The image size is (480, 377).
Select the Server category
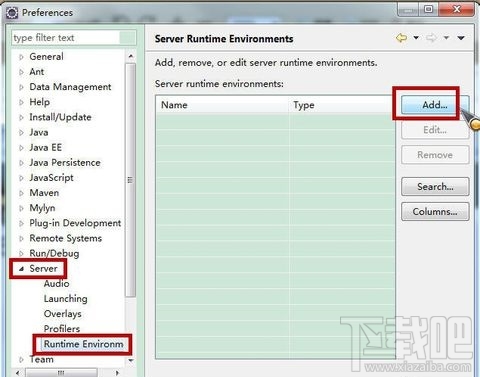(43, 268)
